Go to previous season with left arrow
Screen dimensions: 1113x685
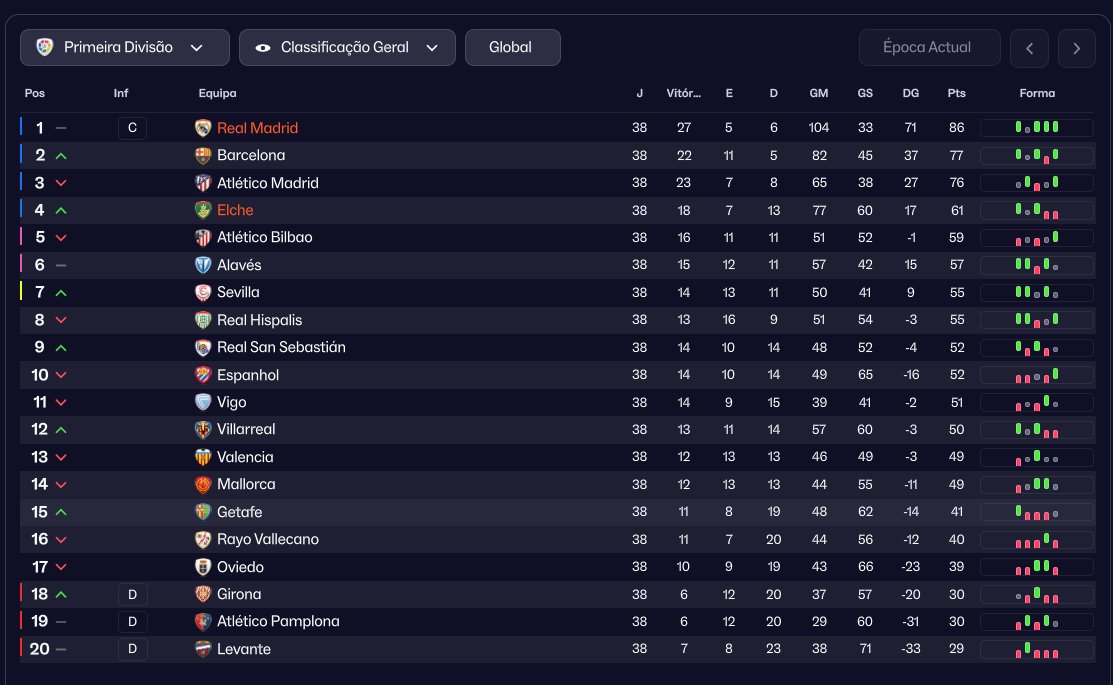click(x=1029, y=48)
